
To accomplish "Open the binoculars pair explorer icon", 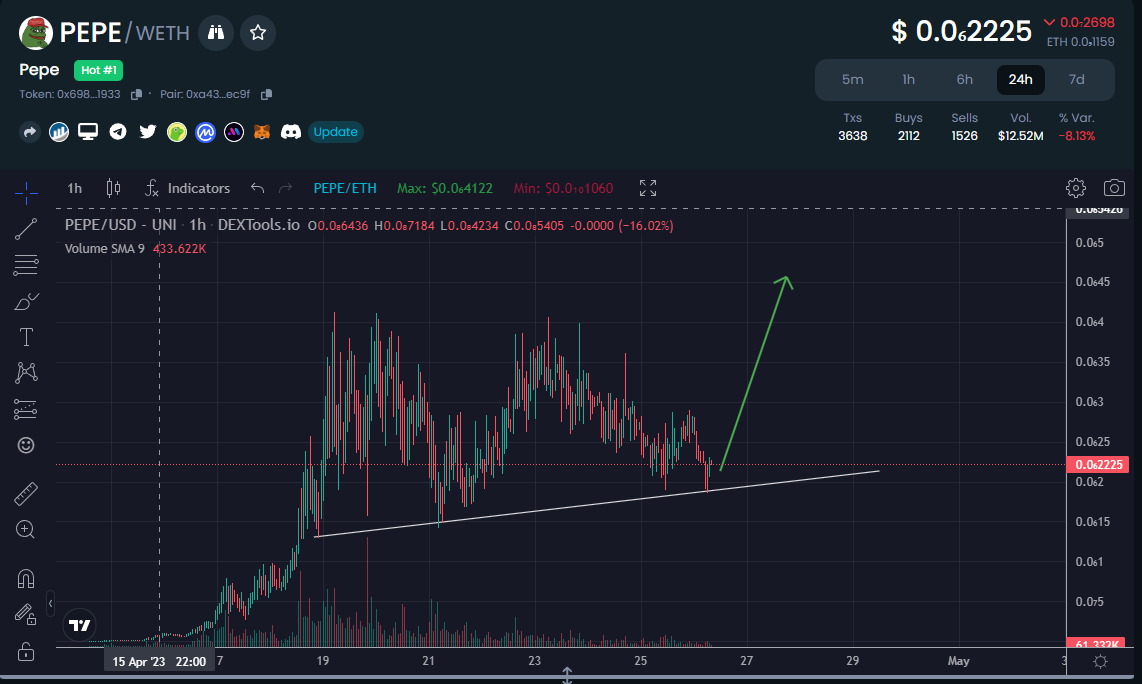I will tap(216, 33).
